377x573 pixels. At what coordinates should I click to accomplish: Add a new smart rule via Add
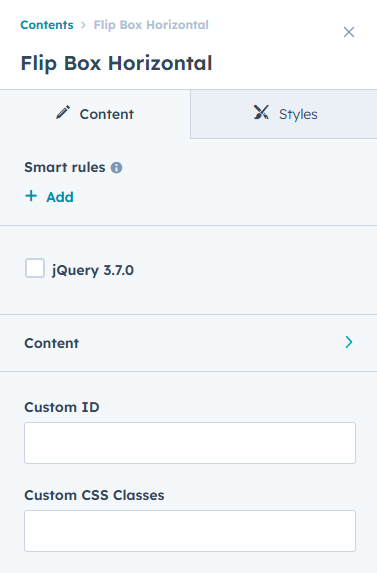pos(49,197)
